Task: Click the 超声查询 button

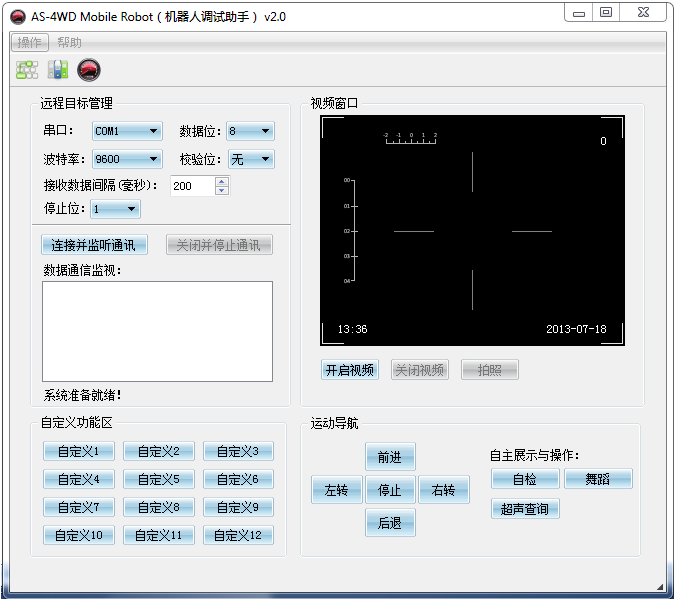Action: click(x=525, y=508)
